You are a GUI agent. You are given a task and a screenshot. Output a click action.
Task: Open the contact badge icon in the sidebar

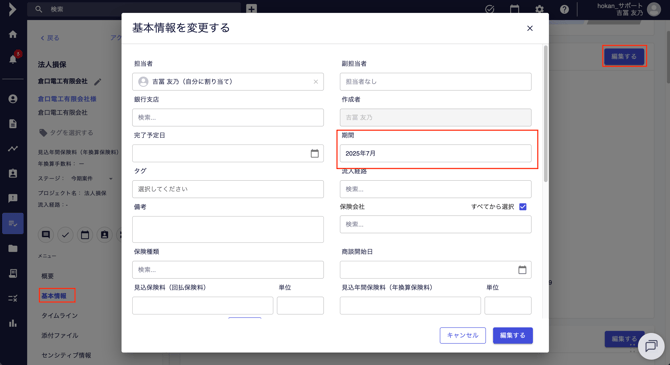13,173
